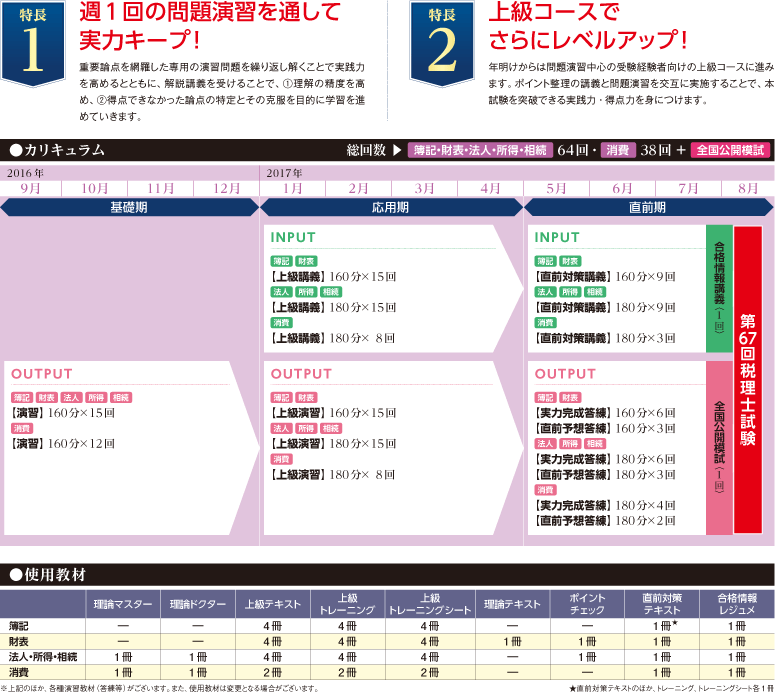Click the red 第67回税理士試験 banner
The height and width of the screenshot is (694, 775).
pyautogui.click(x=748, y=379)
